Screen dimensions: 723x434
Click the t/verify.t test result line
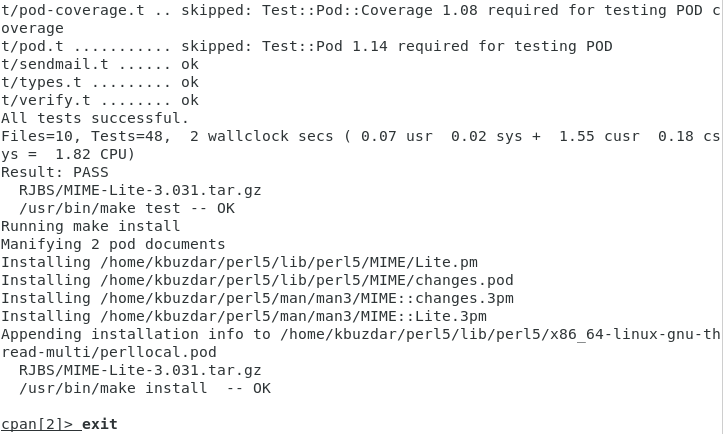[100, 100]
